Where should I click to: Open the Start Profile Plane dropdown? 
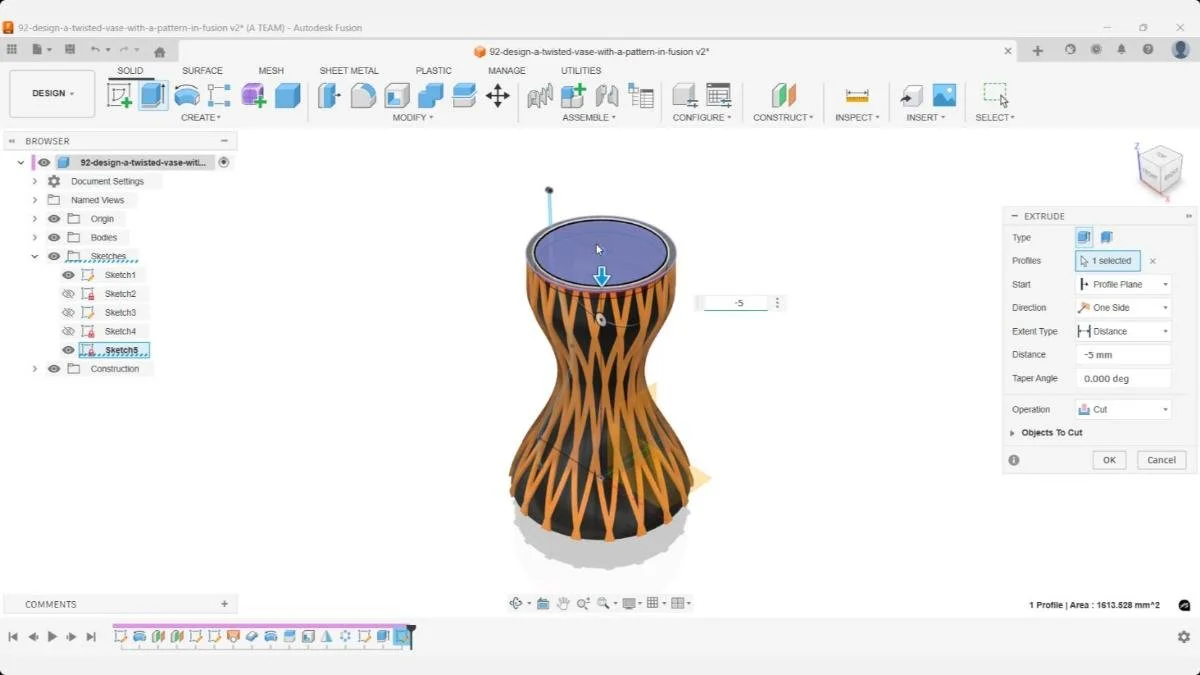point(1123,284)
